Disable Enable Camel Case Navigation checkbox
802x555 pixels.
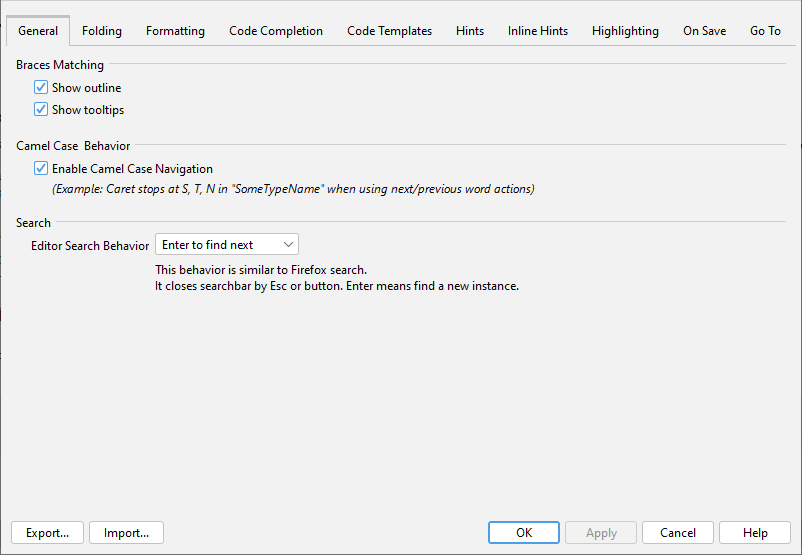pyautogui.click(x=41, y=169)
